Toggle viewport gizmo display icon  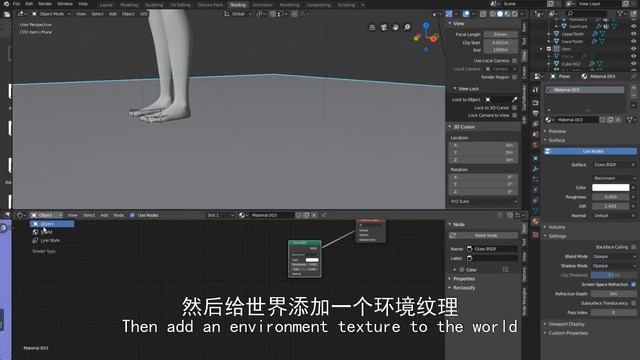[x=449, y=14]
